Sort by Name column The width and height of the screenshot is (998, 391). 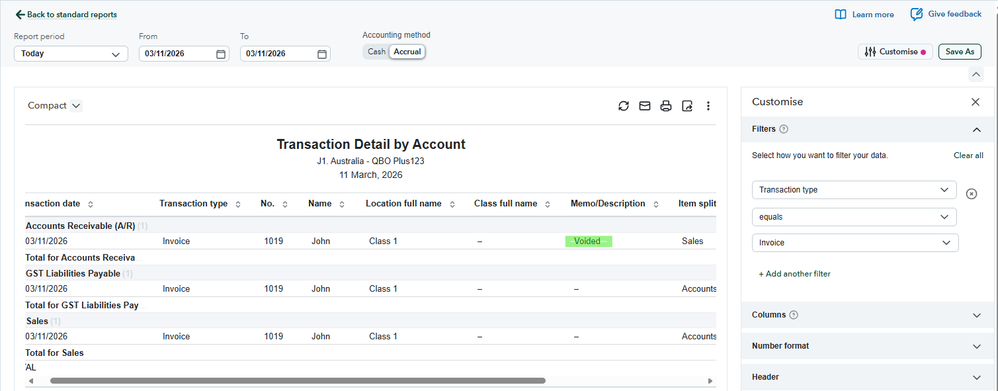(342, 204)
